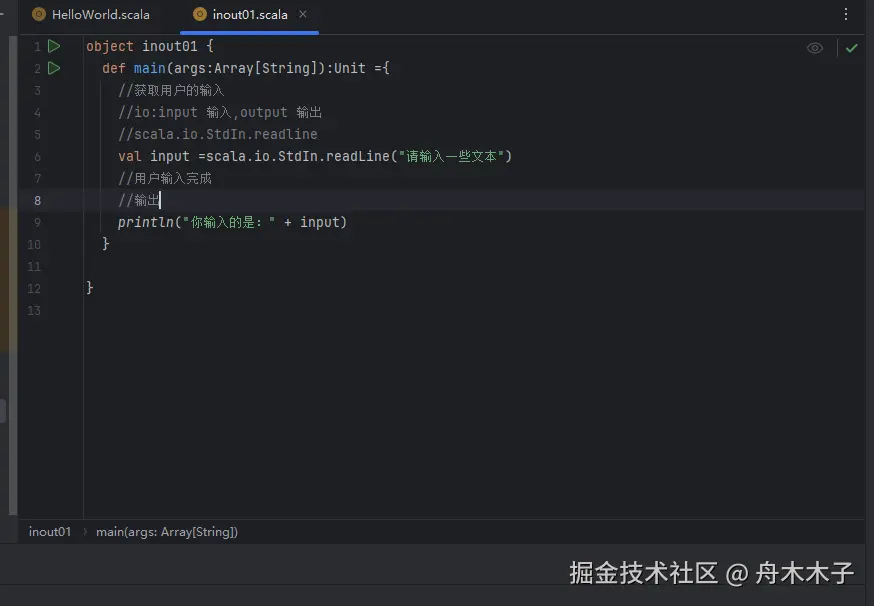Viewport: 874px width, 606px height.
Task: Run the inout01 object from the gutter
Action: pos(54,46)
